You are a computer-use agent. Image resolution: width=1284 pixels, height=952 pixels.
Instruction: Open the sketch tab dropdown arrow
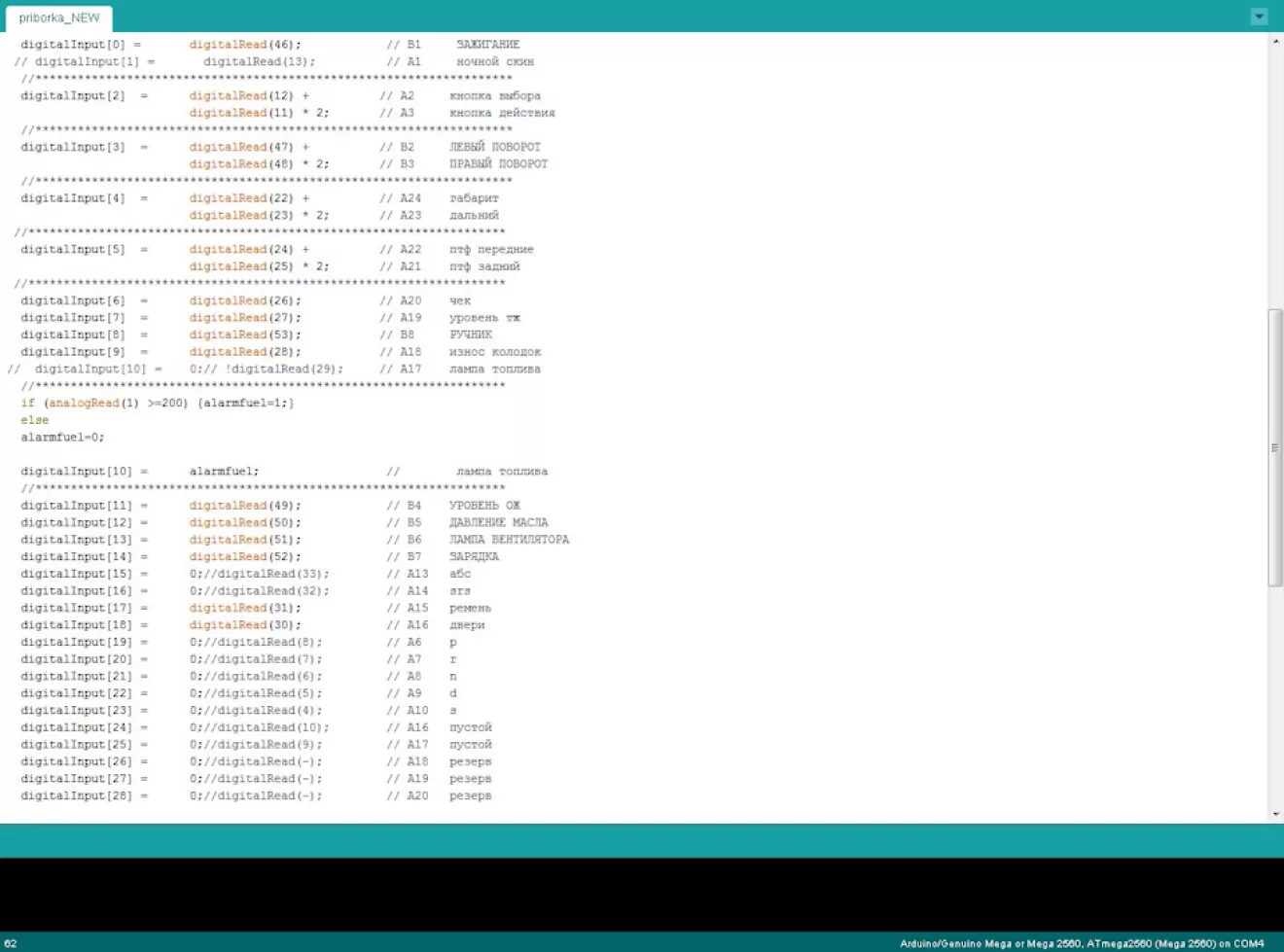coord(1259,17)
